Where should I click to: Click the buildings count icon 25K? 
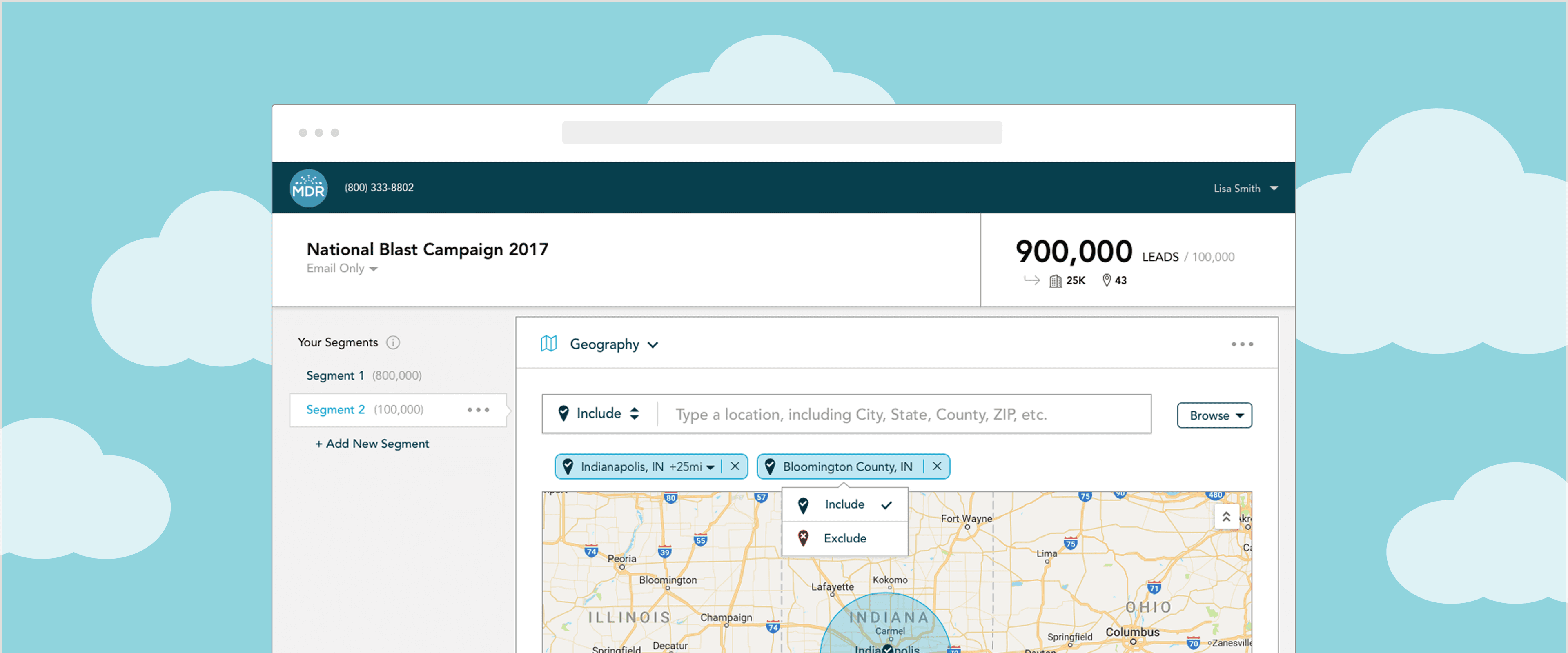(1056, 280)
